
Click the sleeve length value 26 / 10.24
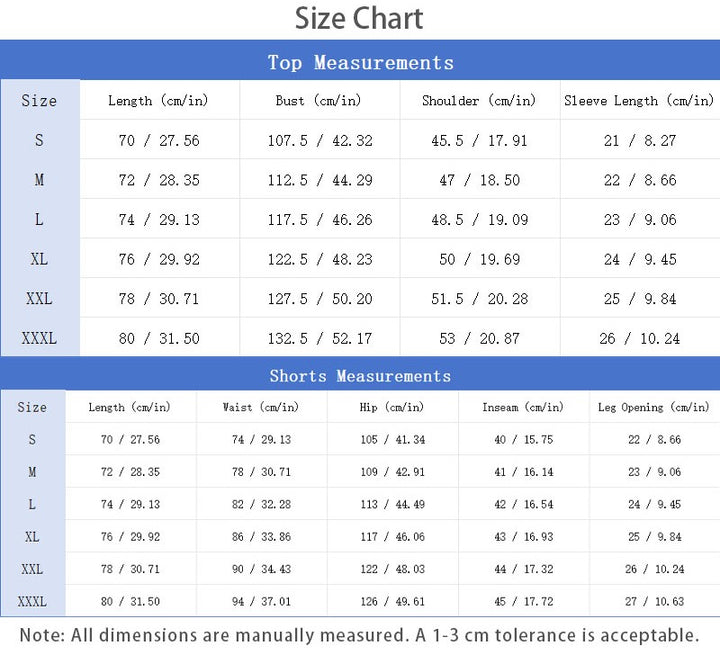[639, 339]
